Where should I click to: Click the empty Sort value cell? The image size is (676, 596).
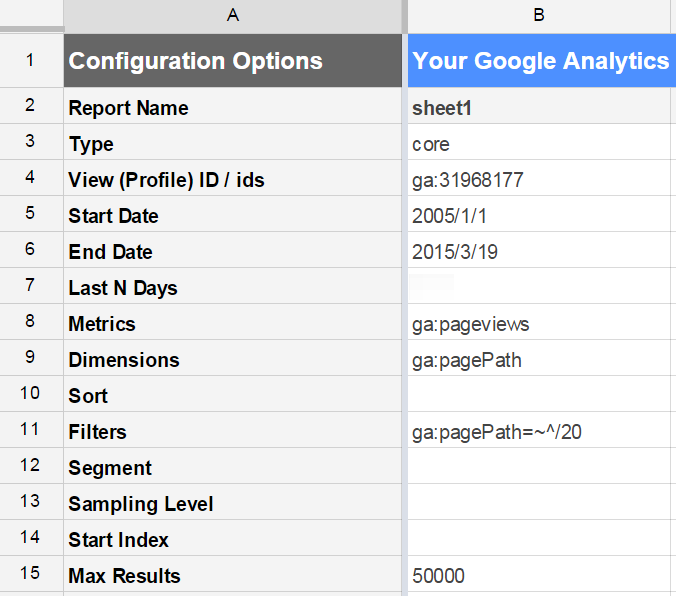pos(541,395)
